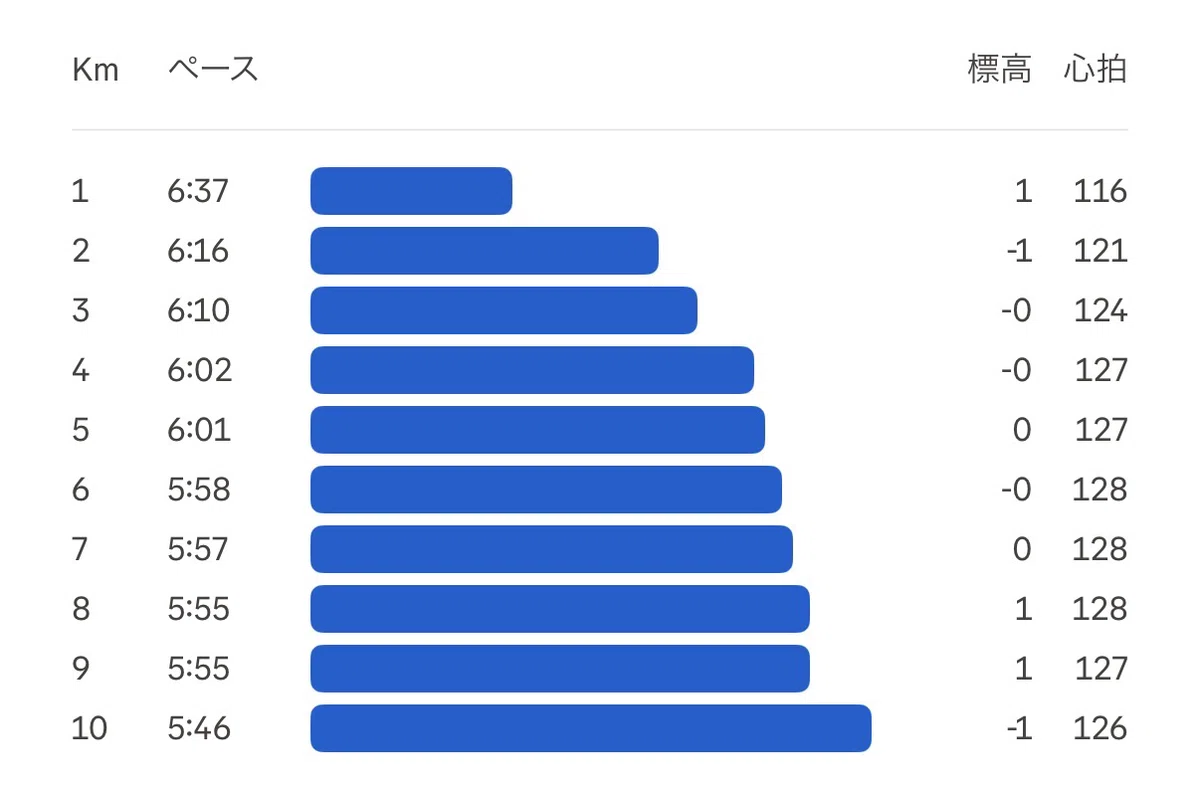Select the pace bar for kilometer 8
Image resolution: width=1200 pixels, height=791 pixels.
point(560,608)
